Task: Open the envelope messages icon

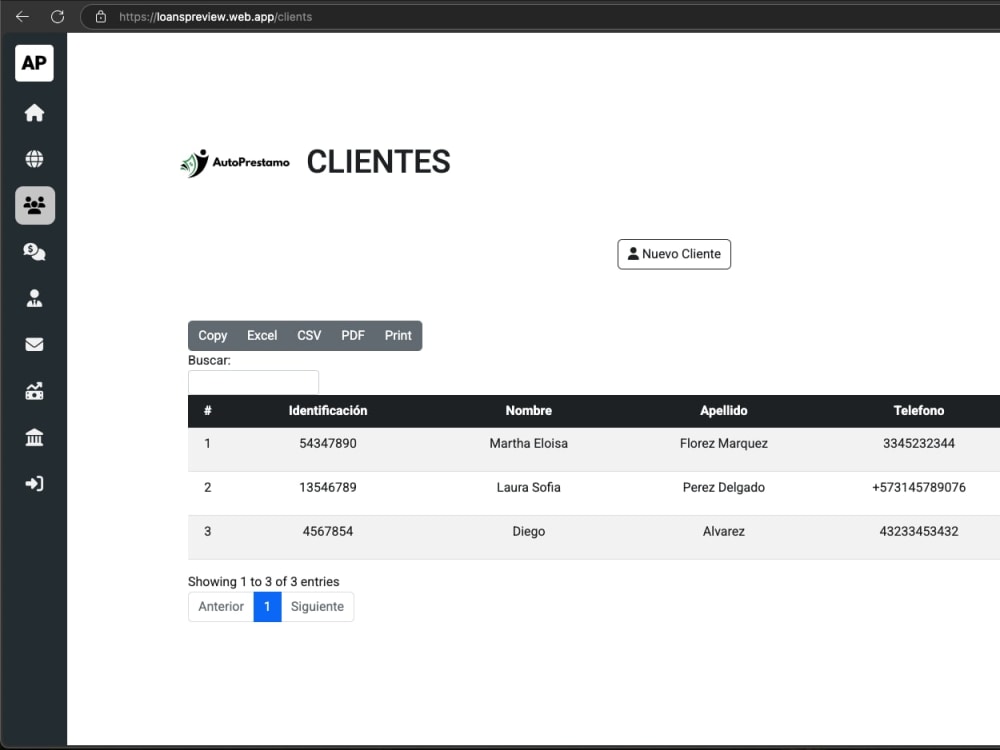Action: (34, 344)
